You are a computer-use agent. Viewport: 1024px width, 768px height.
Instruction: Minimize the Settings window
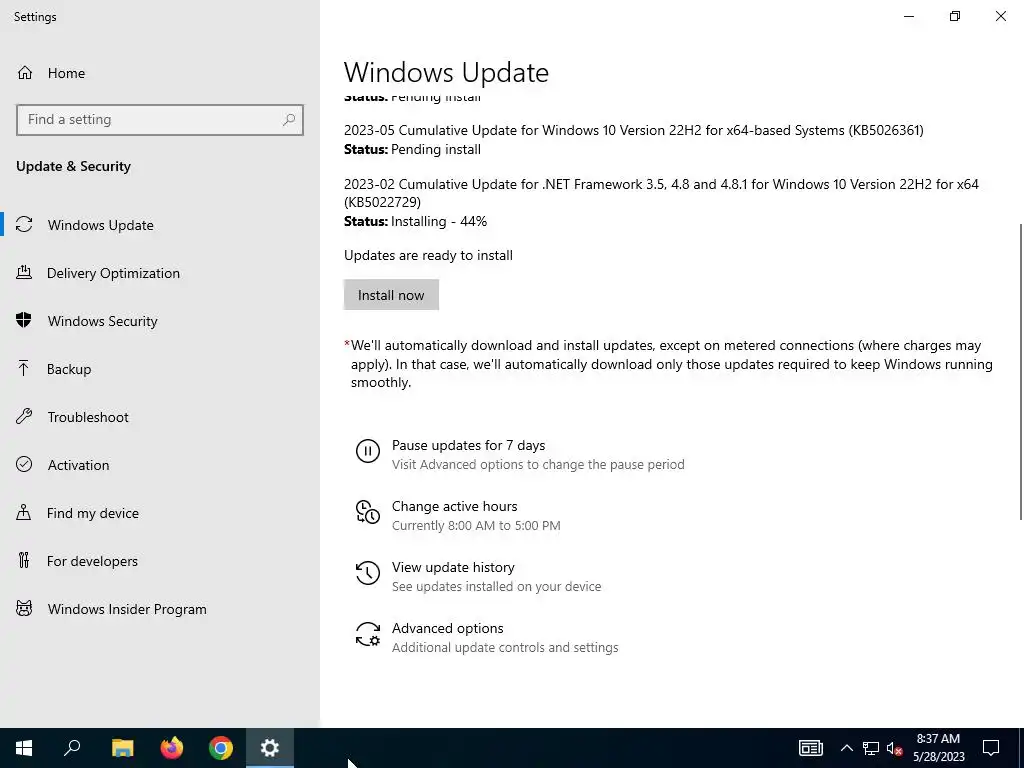908,16
